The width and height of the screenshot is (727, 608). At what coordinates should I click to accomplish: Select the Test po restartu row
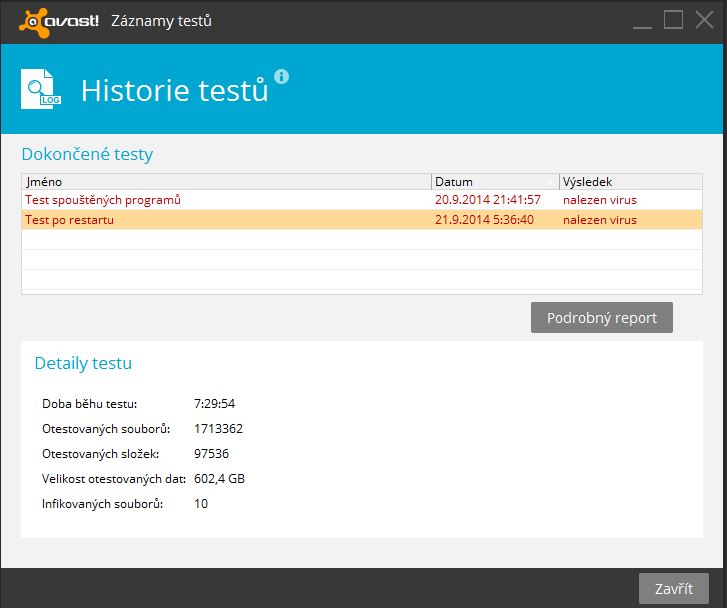362,220
